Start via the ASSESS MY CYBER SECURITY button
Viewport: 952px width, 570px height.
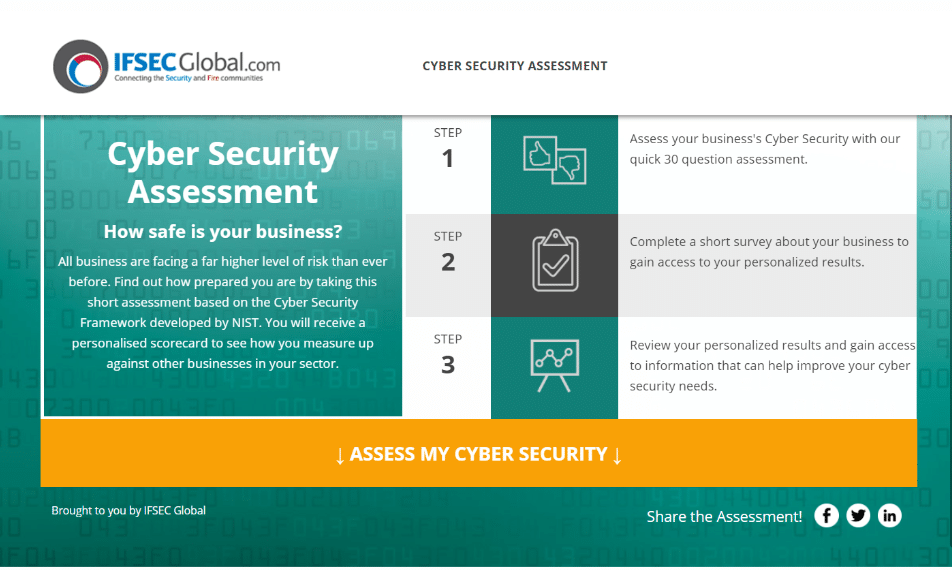(478, 453)
